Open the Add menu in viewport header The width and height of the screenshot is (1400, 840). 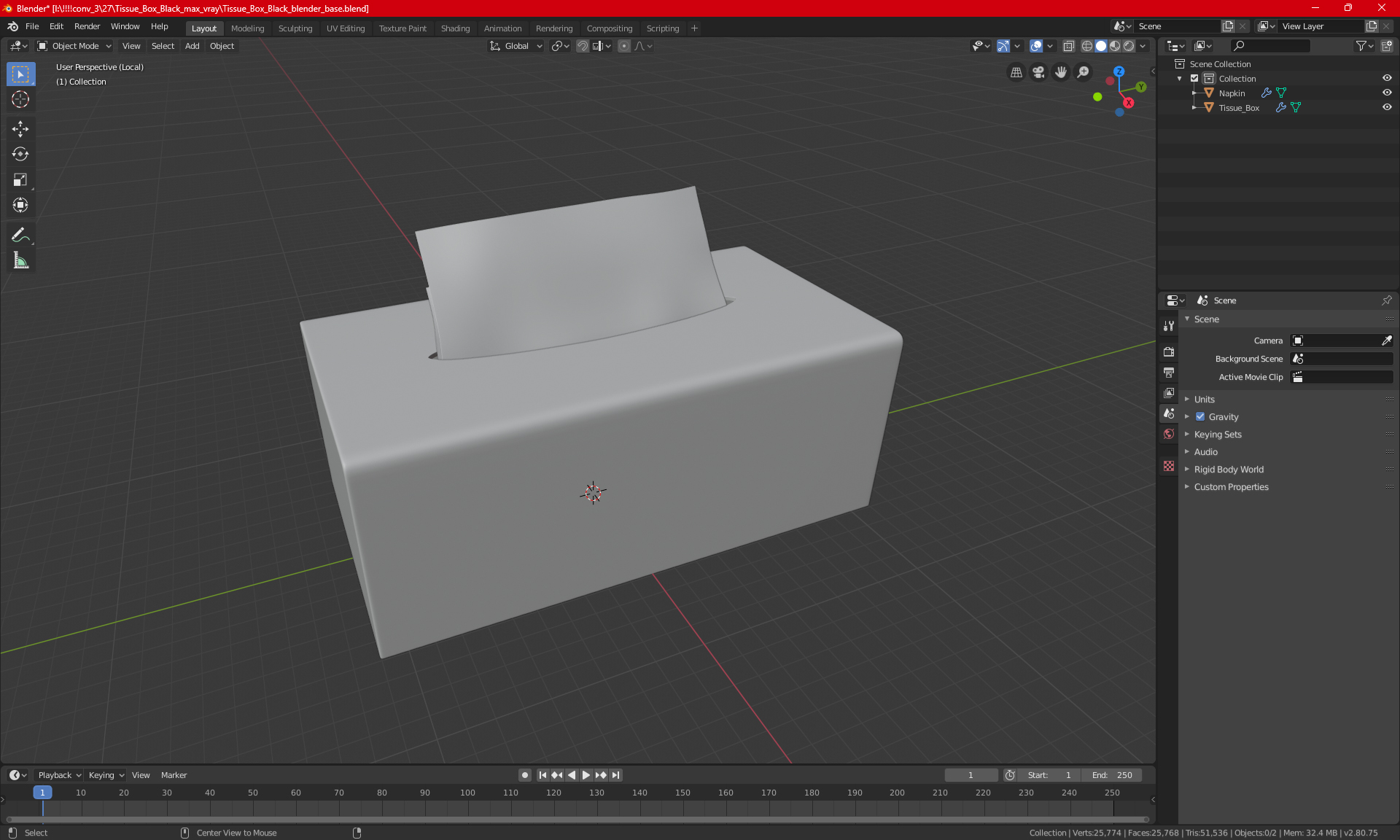pyautogui.click(x=192, y=46)
